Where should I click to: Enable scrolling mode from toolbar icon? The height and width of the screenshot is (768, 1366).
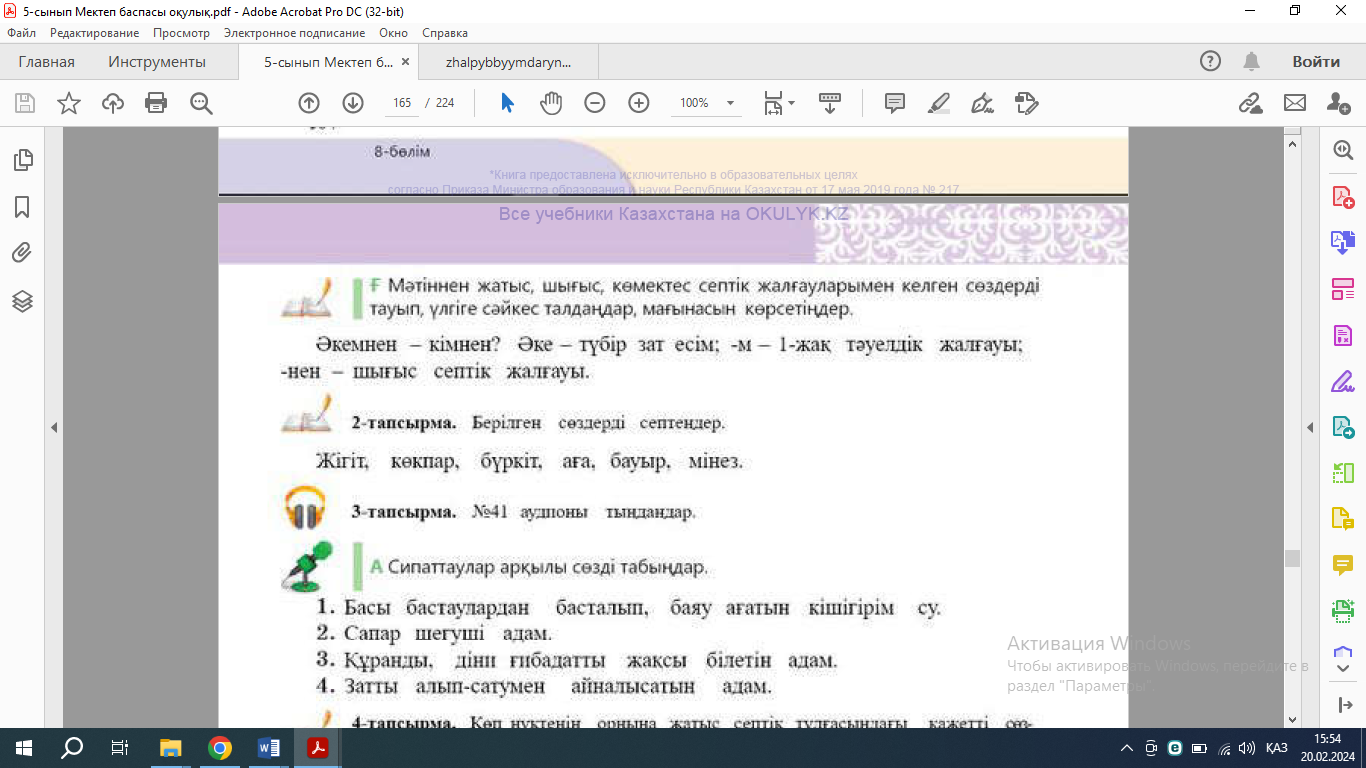tap(829, 103)
